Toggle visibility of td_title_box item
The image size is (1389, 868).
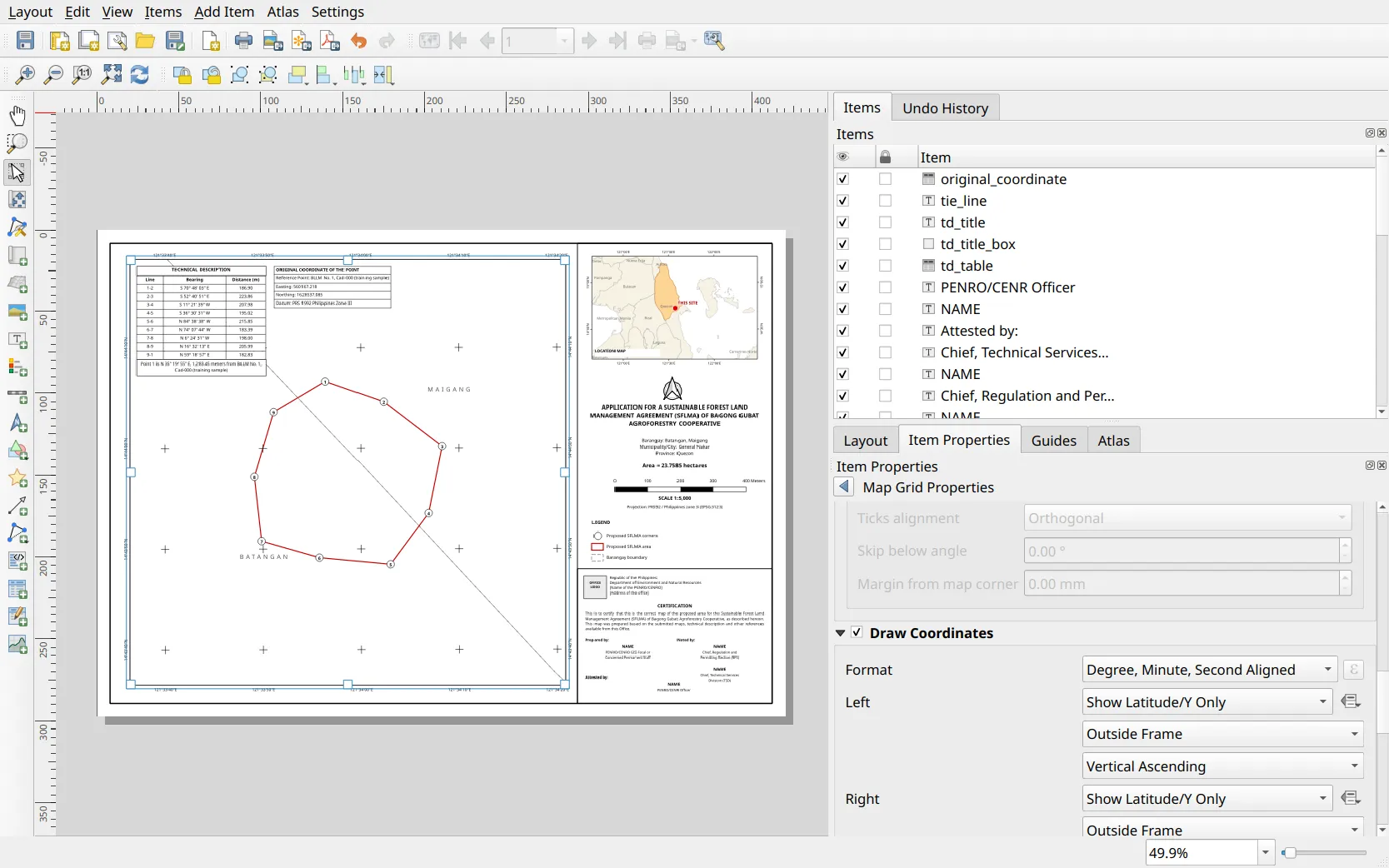coord(842,244)
